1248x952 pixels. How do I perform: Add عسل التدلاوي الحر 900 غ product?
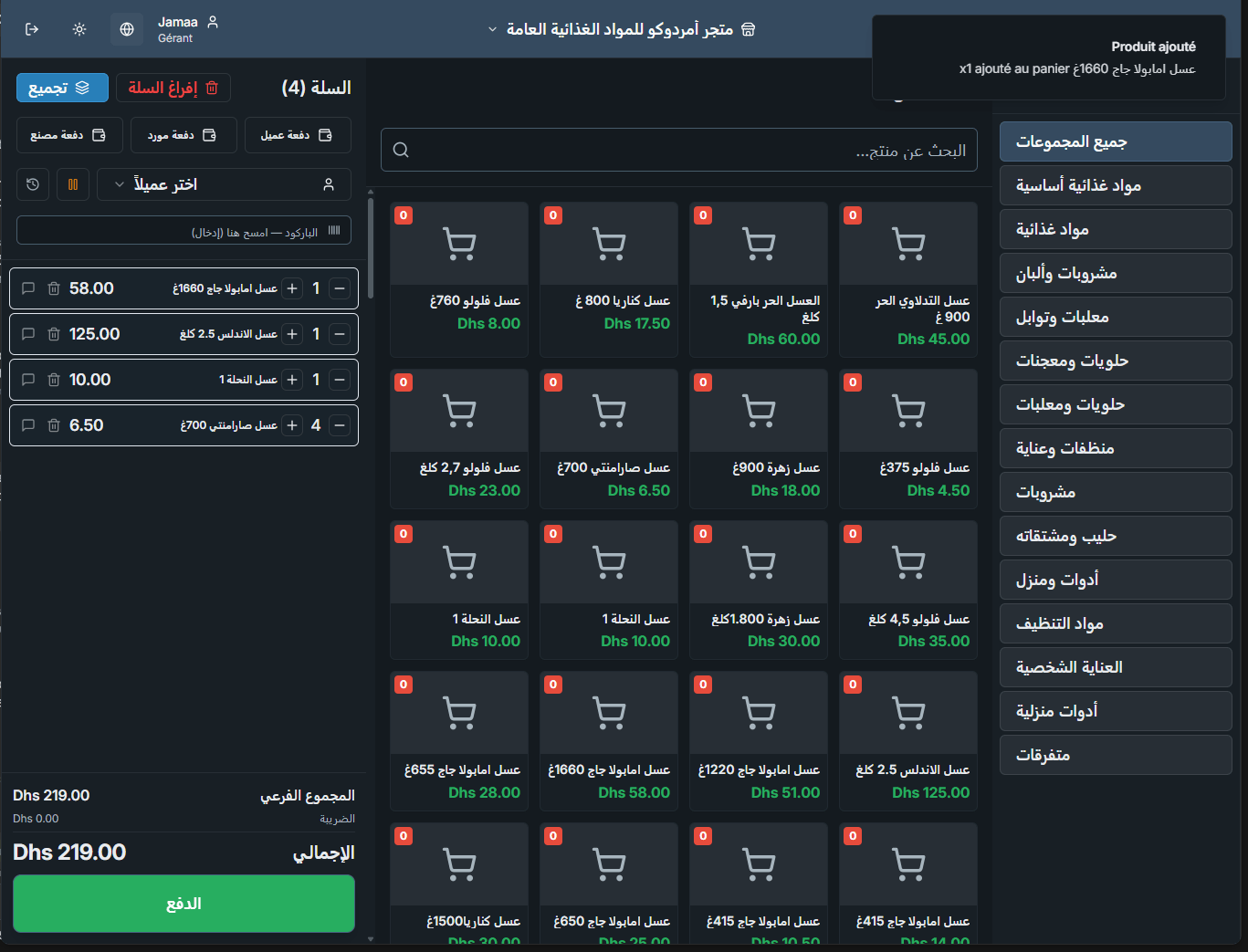pos(908,279)
